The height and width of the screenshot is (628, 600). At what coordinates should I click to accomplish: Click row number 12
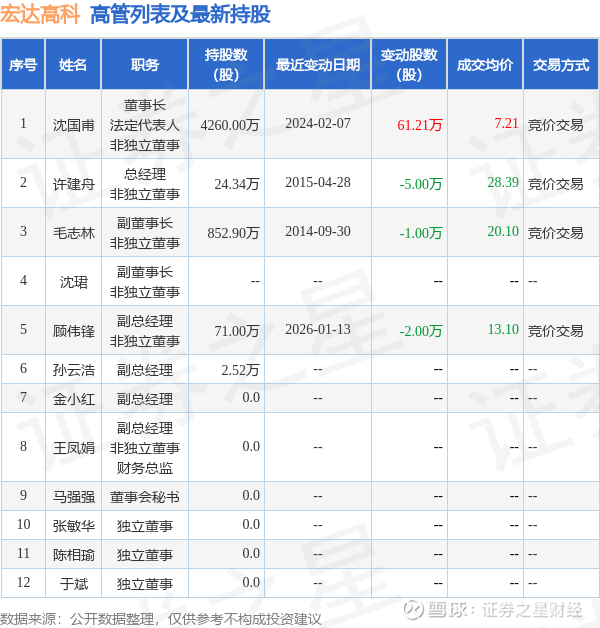(23, 582)
